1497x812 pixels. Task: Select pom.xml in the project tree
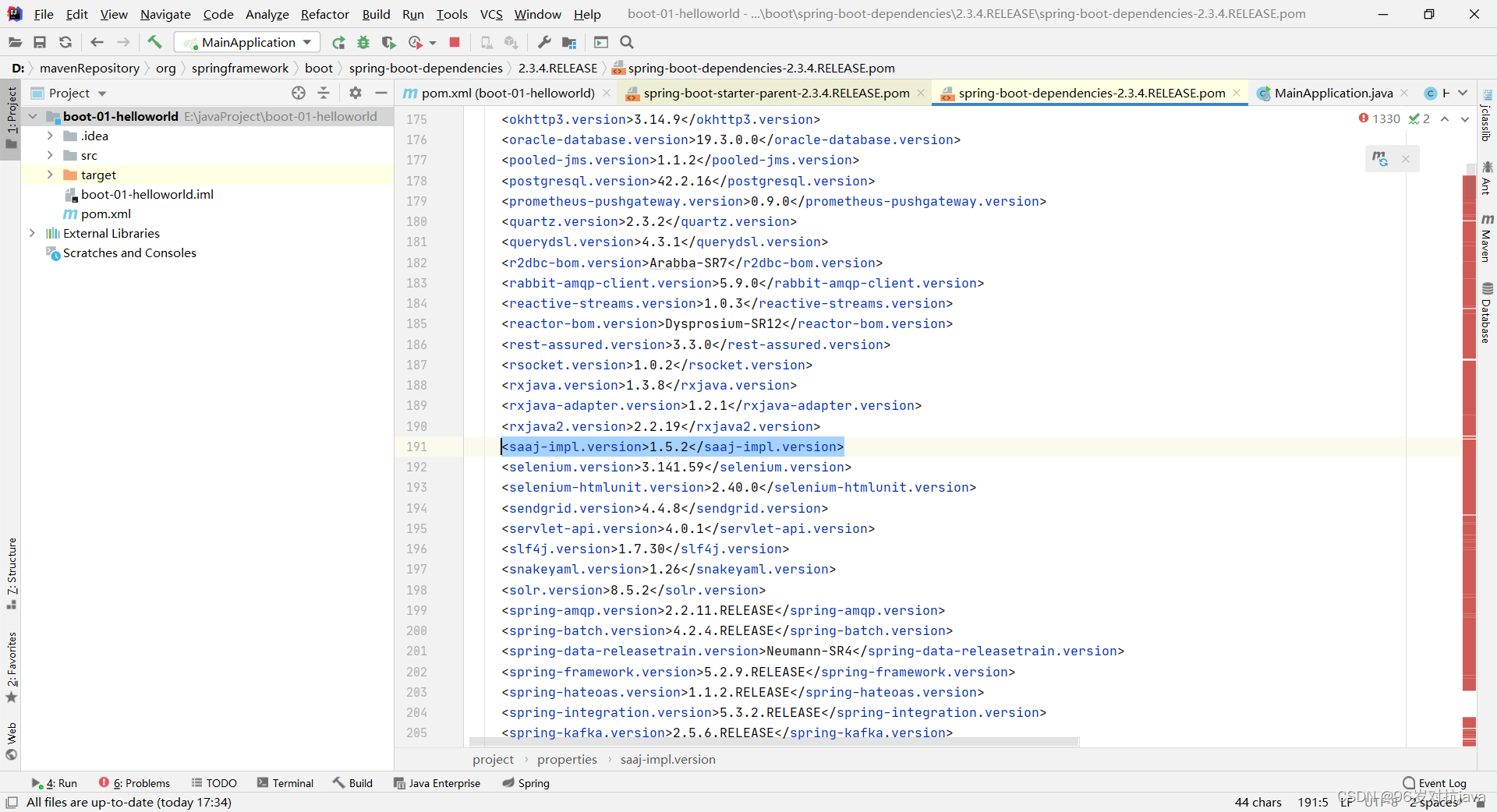click(x=105, y=214)
